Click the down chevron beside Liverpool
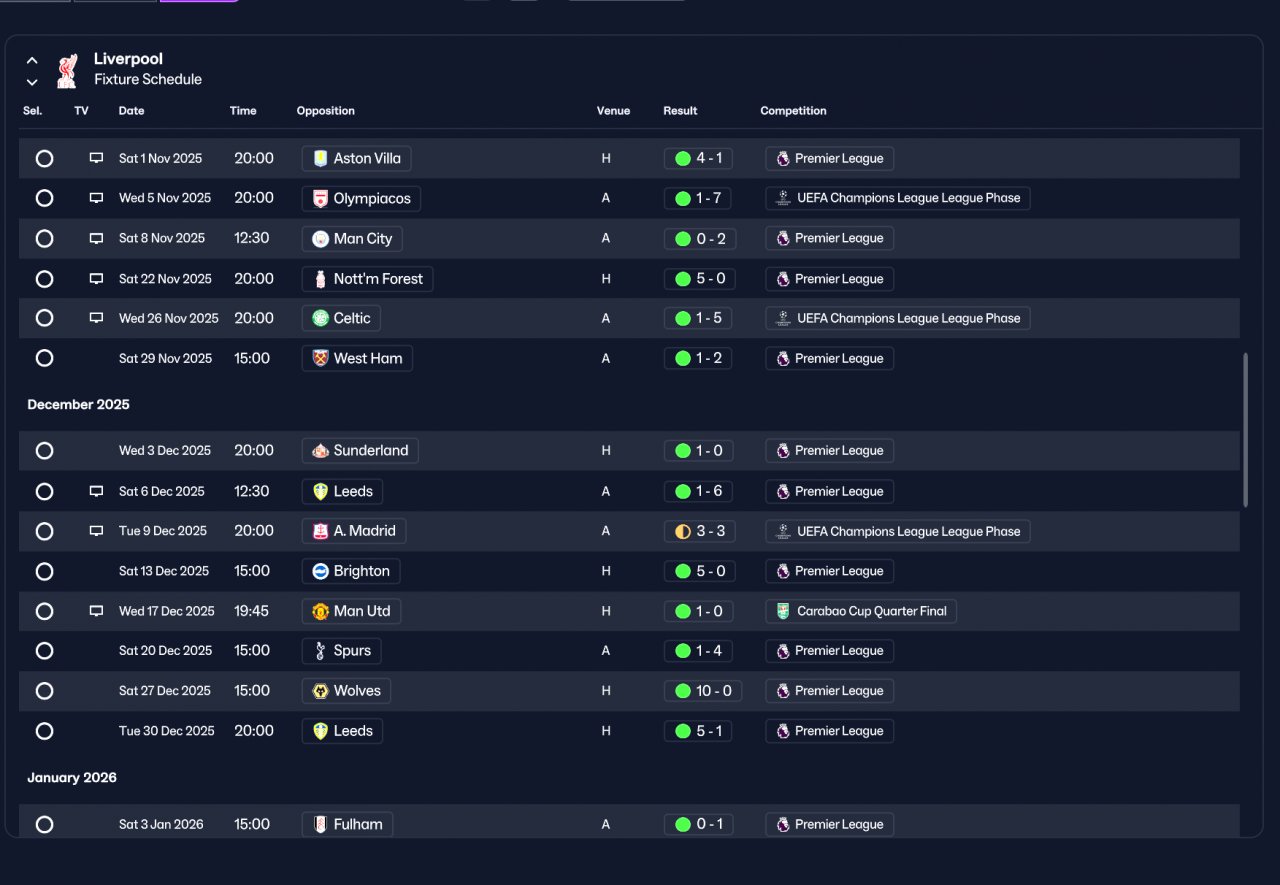Screen dimensions: 1280x885 click(x=32, y=82)
